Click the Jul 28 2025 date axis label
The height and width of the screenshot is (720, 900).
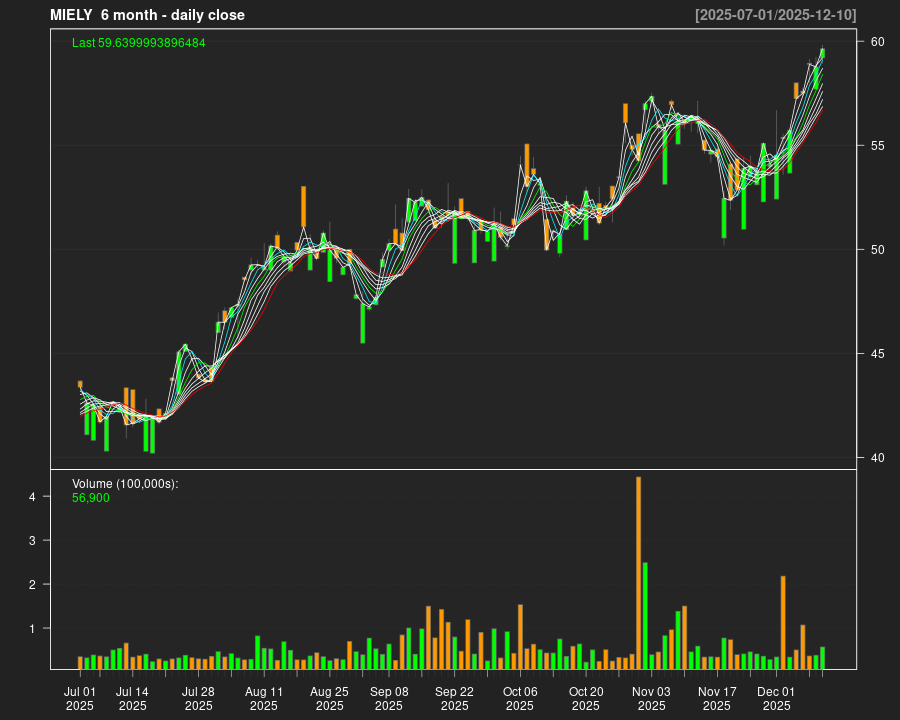point(198,698)
